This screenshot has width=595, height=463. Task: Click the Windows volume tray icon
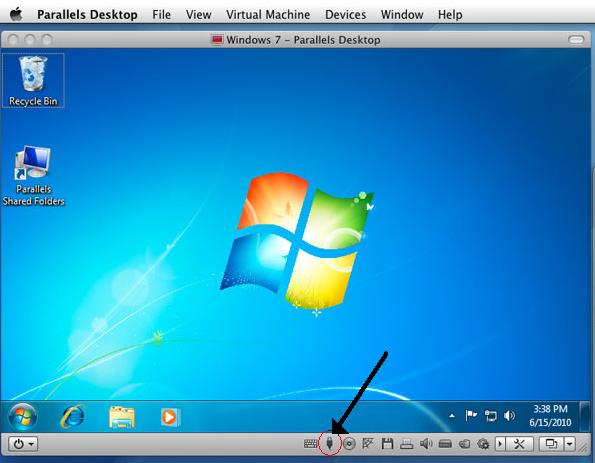point(509,416)
